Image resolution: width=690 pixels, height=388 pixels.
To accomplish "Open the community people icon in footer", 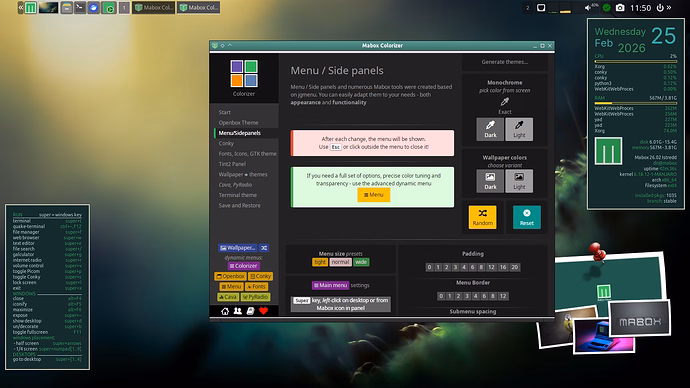I will tap(238, 311).
